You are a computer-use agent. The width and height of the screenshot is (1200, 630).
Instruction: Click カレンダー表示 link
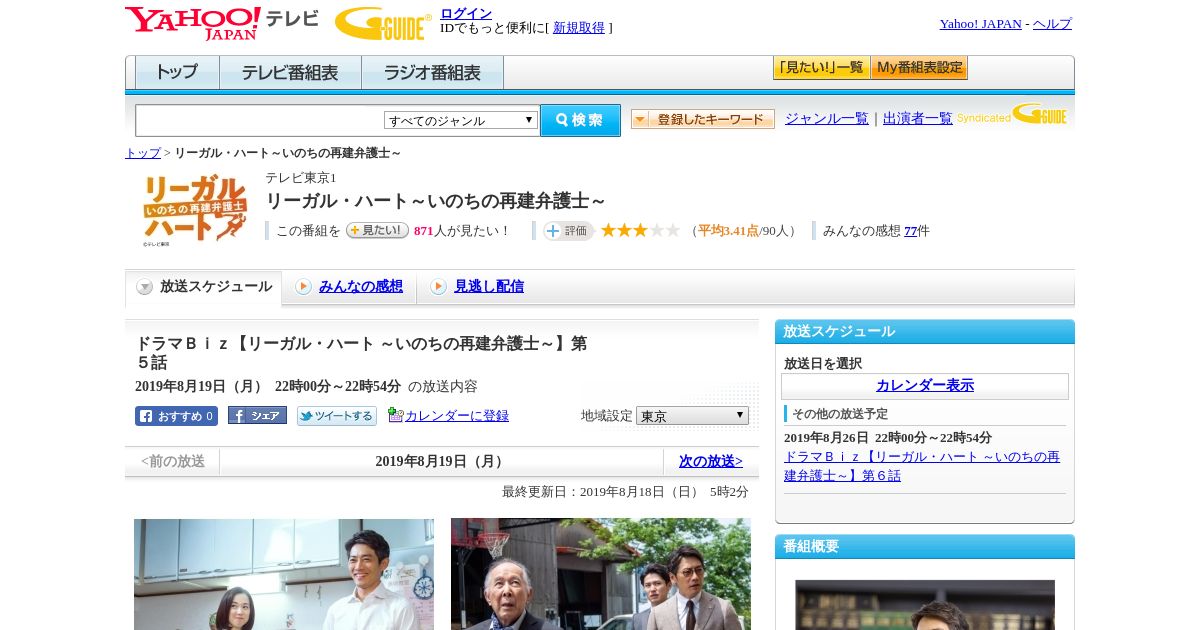[x=925, y=386]
